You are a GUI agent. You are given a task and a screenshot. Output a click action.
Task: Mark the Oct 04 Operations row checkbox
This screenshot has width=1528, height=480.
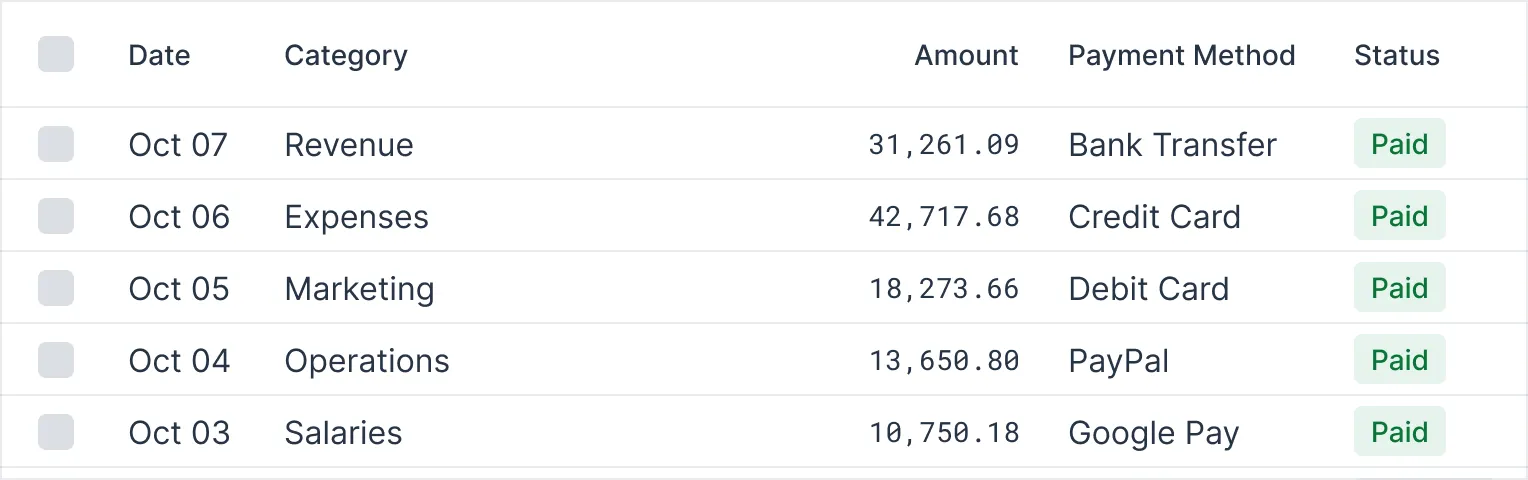[x=56, y=360]
